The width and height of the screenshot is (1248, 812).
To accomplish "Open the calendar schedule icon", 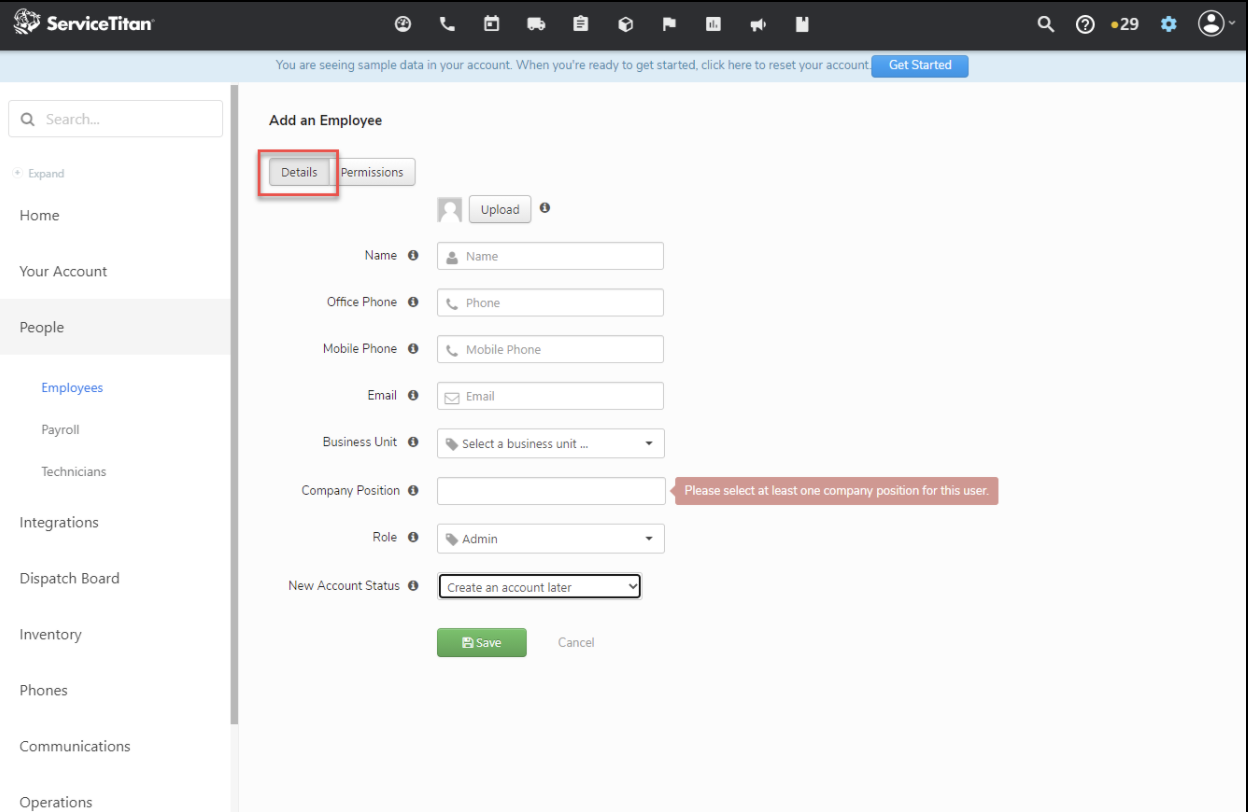I will 491,24.
